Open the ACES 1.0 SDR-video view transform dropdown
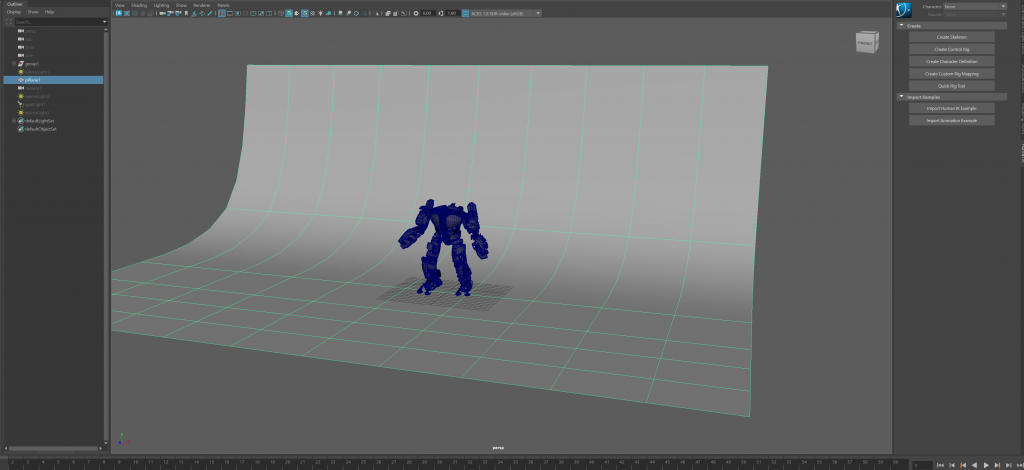The image size is (1024, 470). pyautogui.click(x=505, y=13)
